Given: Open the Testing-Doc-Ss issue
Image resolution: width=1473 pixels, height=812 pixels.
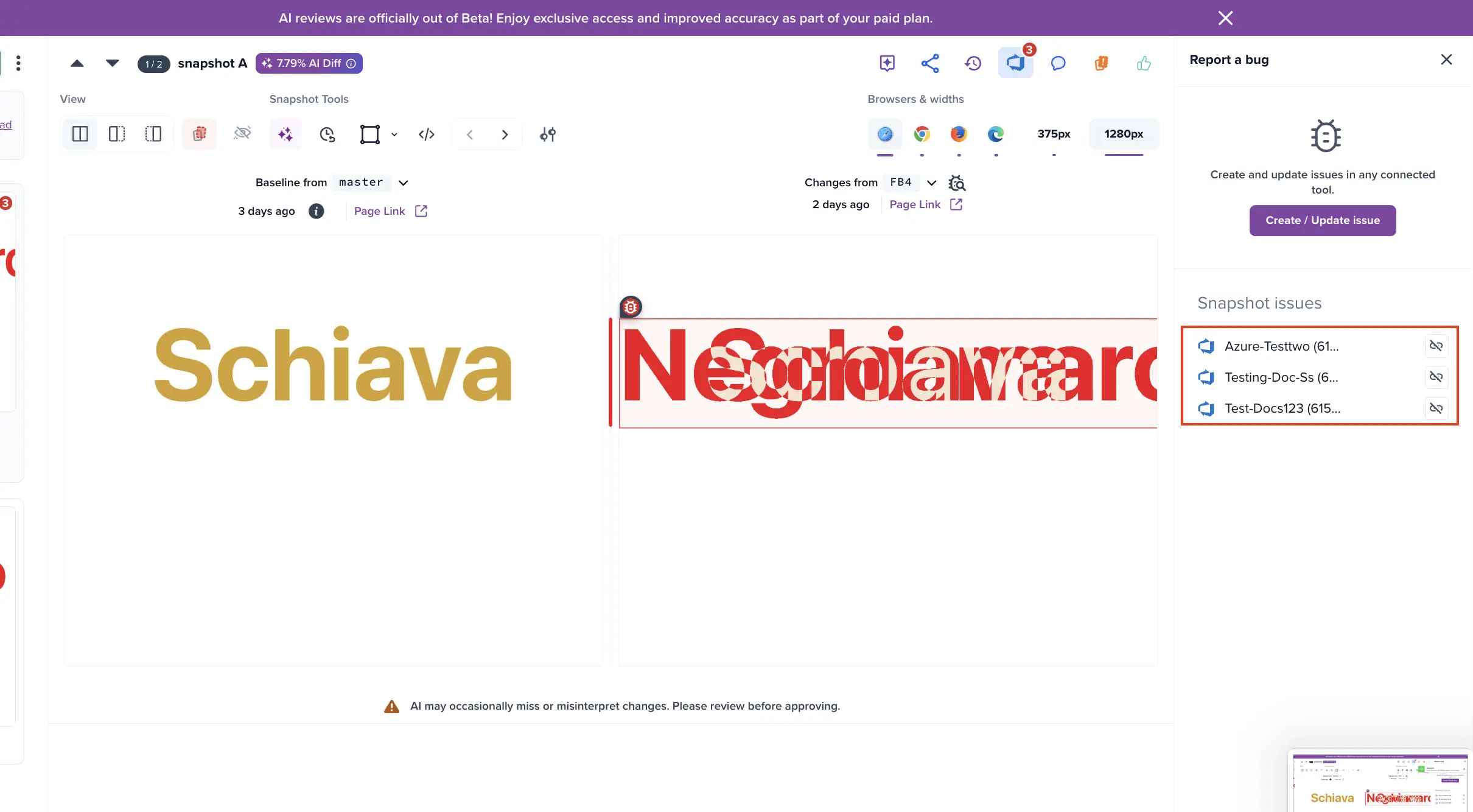Looking at the screenshot, I should point(1281,377).
